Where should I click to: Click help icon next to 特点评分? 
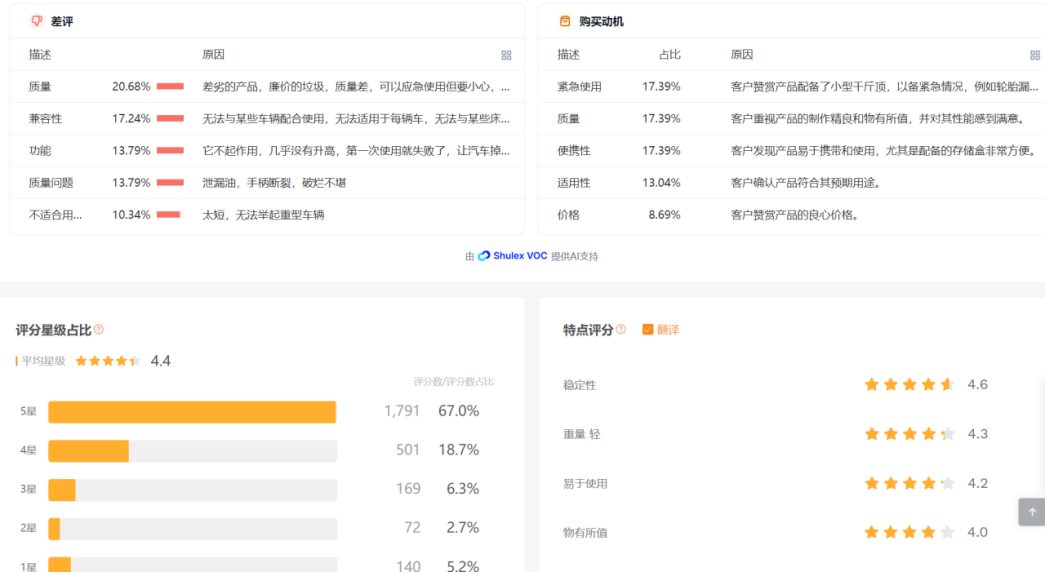click(x=621, y=329)
